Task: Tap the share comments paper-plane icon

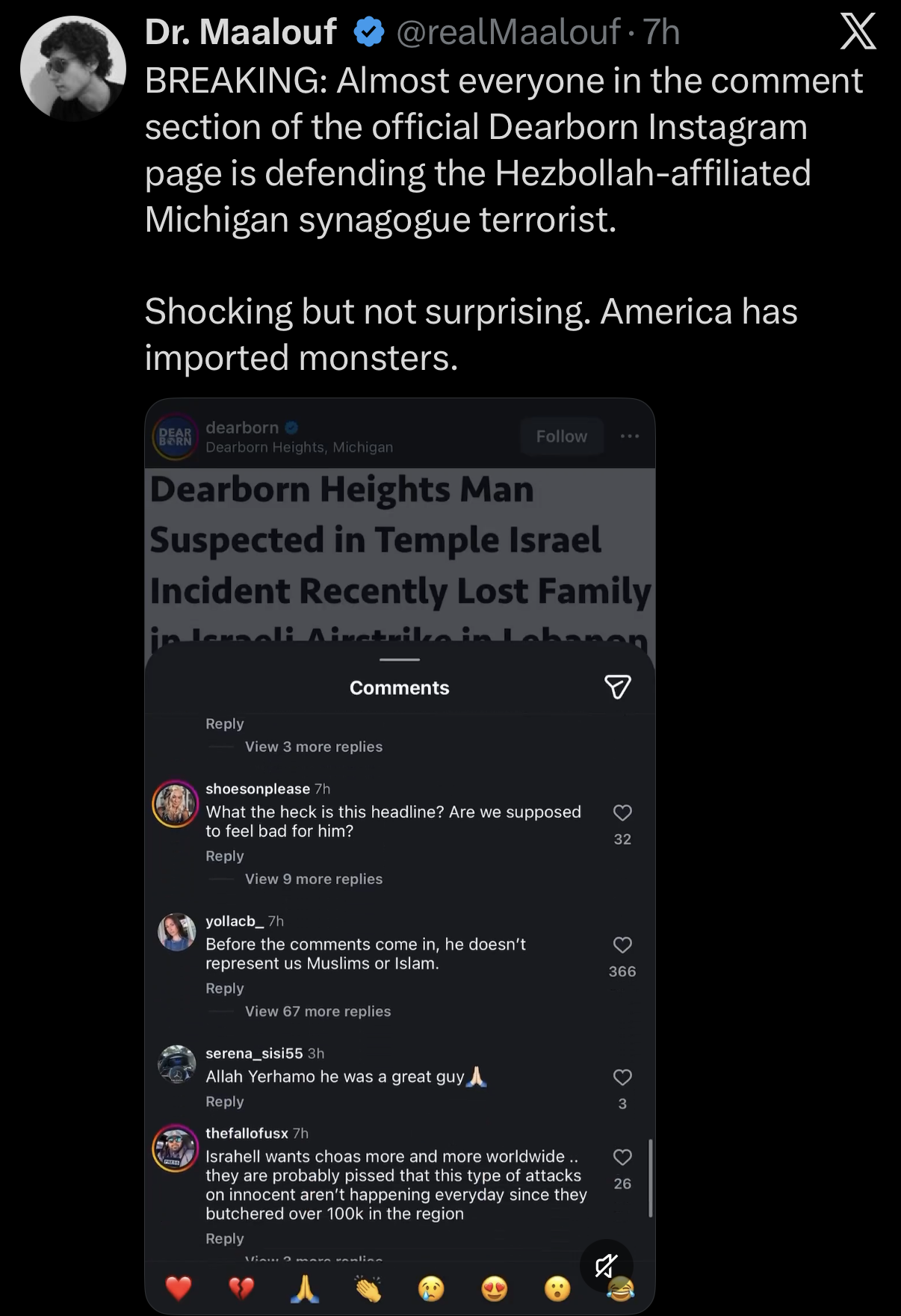Action: pyautogui.click(x=617, y=687)
